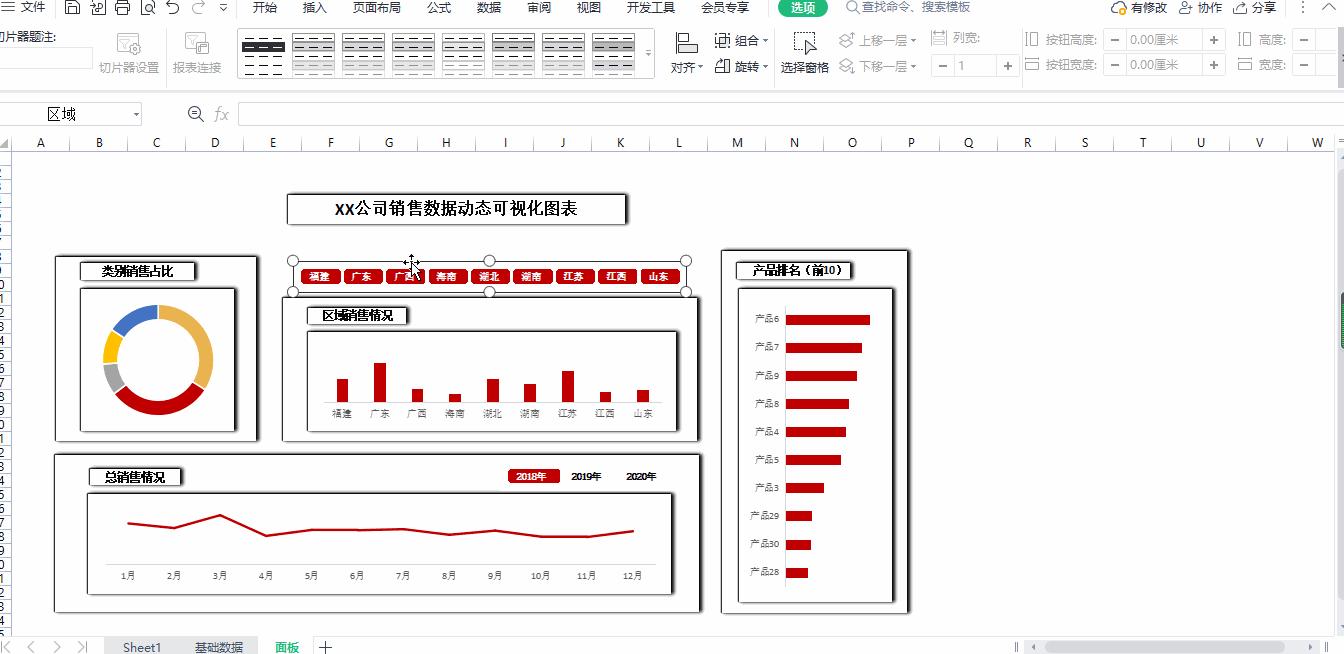The image size is (1344, 654).
Task: Increase 按钮高度 with the plus stepper
Action: tap(1216, 41)
